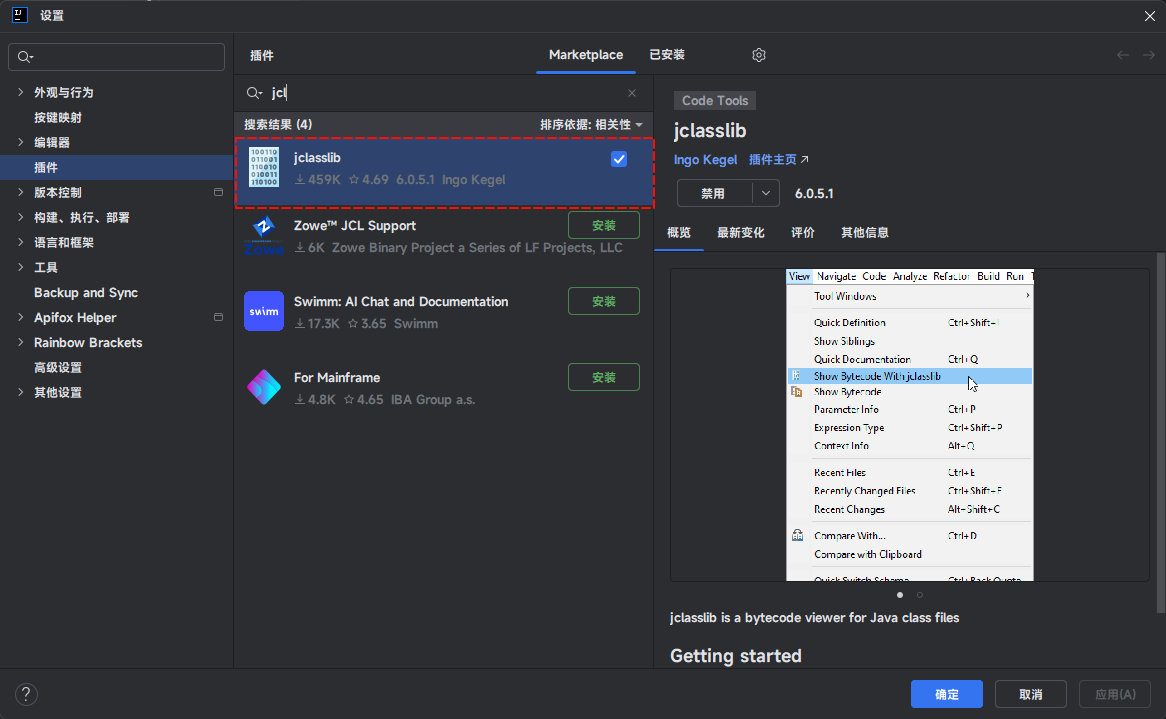Click the 确定 button to confirm
The width and height of the screenshot is (1166, 719).
(x=946, y=694)
